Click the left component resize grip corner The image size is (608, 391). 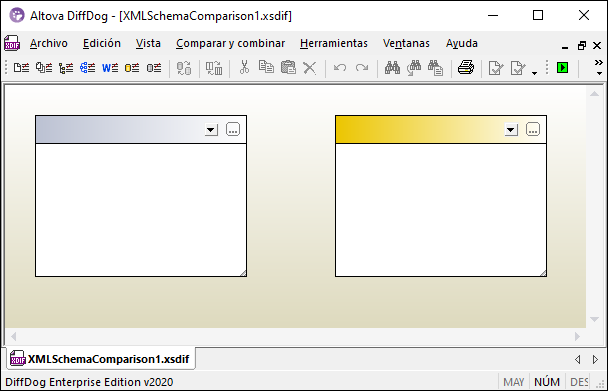pyautogui.click(x=243, y=273)
